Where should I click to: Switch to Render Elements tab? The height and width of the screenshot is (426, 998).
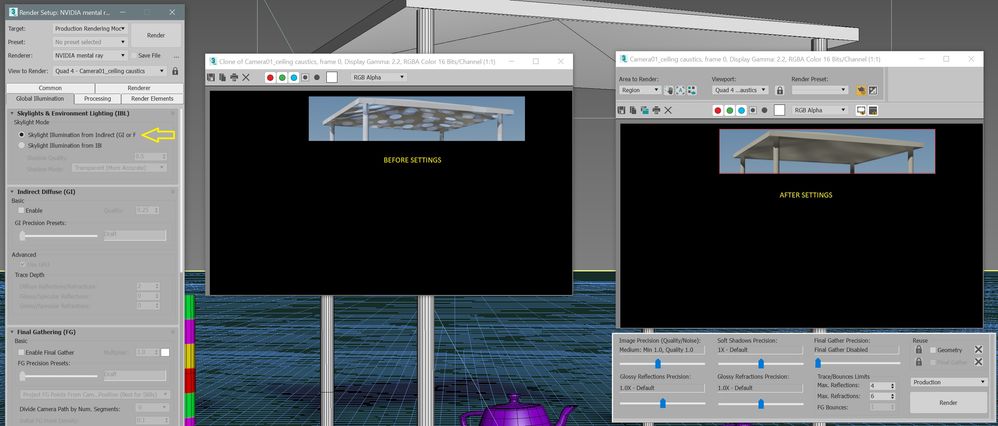click(152, 99)
